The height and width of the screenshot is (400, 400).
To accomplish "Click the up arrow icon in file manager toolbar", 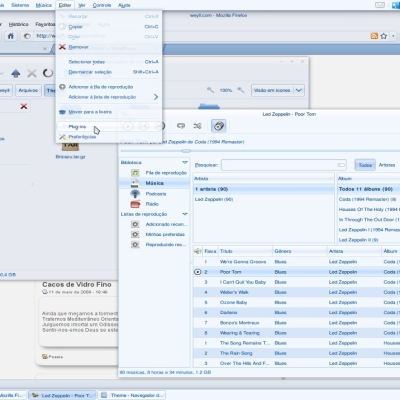I will click(15, 73).
